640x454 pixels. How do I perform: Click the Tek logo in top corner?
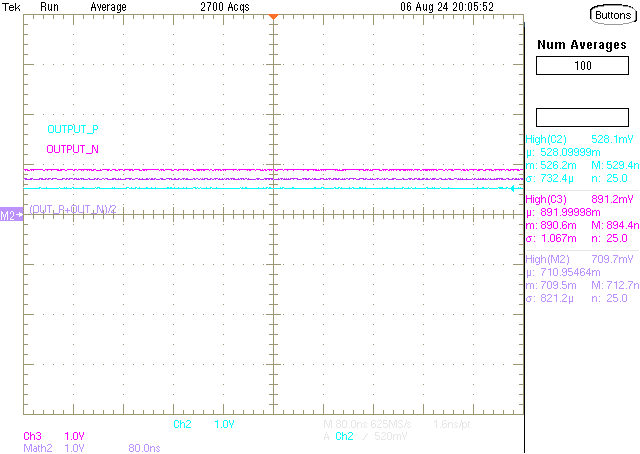tap(12, 6)
